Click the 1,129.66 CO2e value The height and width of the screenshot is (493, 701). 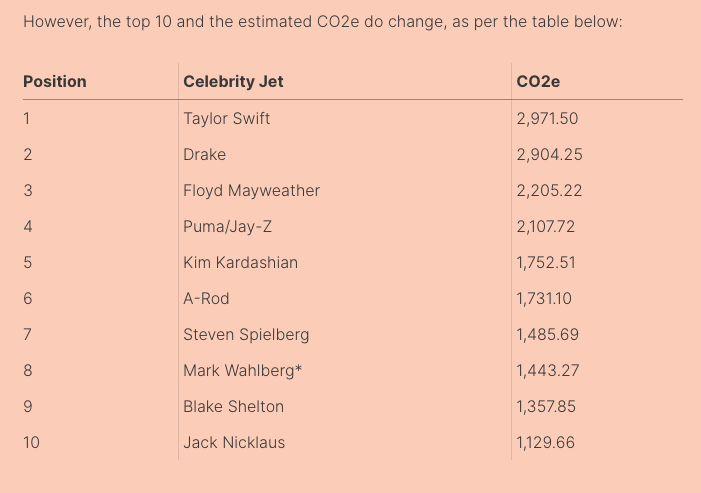[546, 442]
